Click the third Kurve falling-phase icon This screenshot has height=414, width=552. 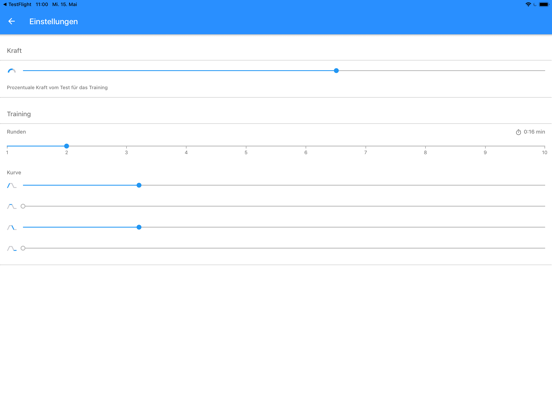point(12,227)
